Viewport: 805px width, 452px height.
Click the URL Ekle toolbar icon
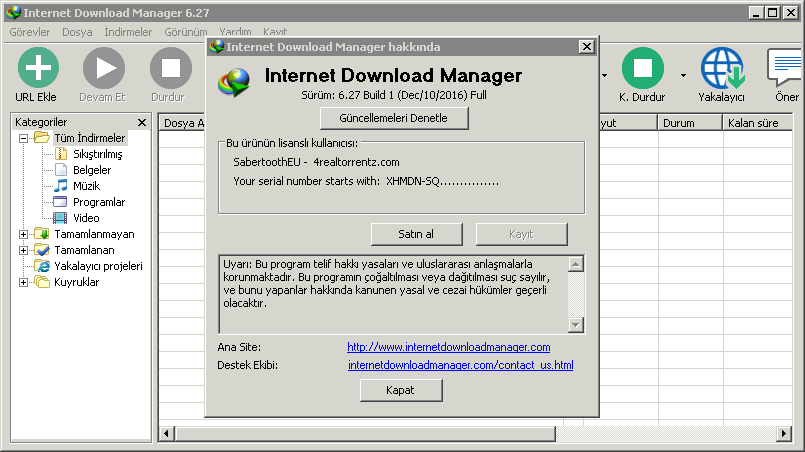(x=38, y=68)
